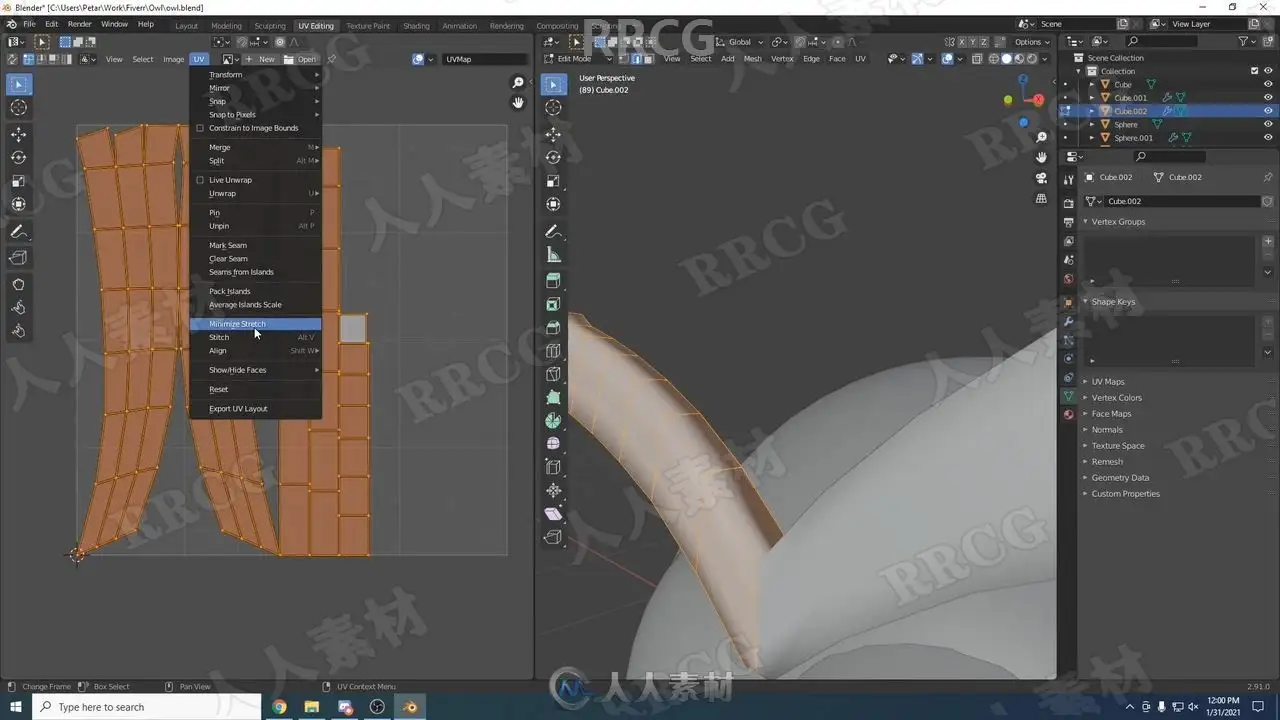Screen dimensions: 1280x720
Task: Switch to the Texture Paint workspace tab
Action: click(x=368, y=26)
